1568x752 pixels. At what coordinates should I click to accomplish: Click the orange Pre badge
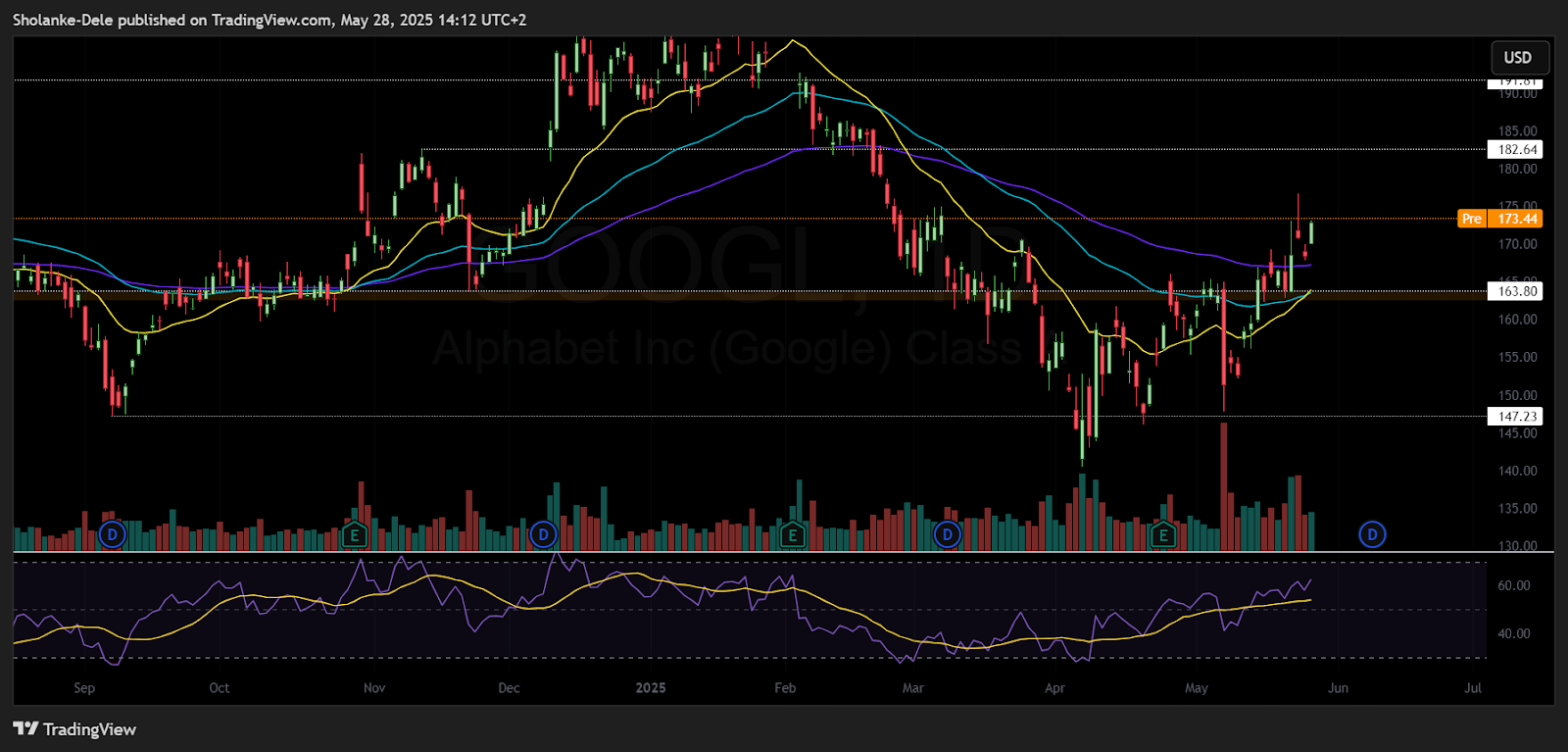click(x=1472, y=219)
